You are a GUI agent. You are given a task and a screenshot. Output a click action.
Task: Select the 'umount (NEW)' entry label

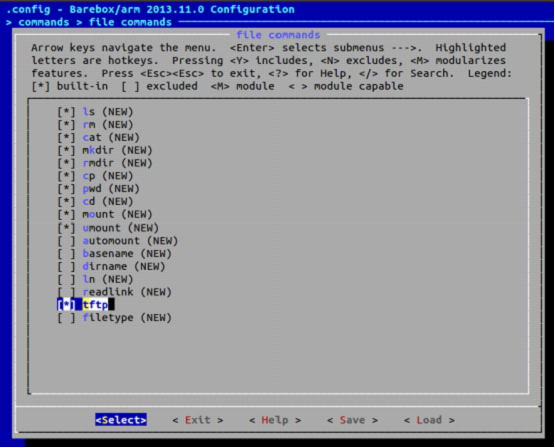pyautogui.click(x=120, y=228)
